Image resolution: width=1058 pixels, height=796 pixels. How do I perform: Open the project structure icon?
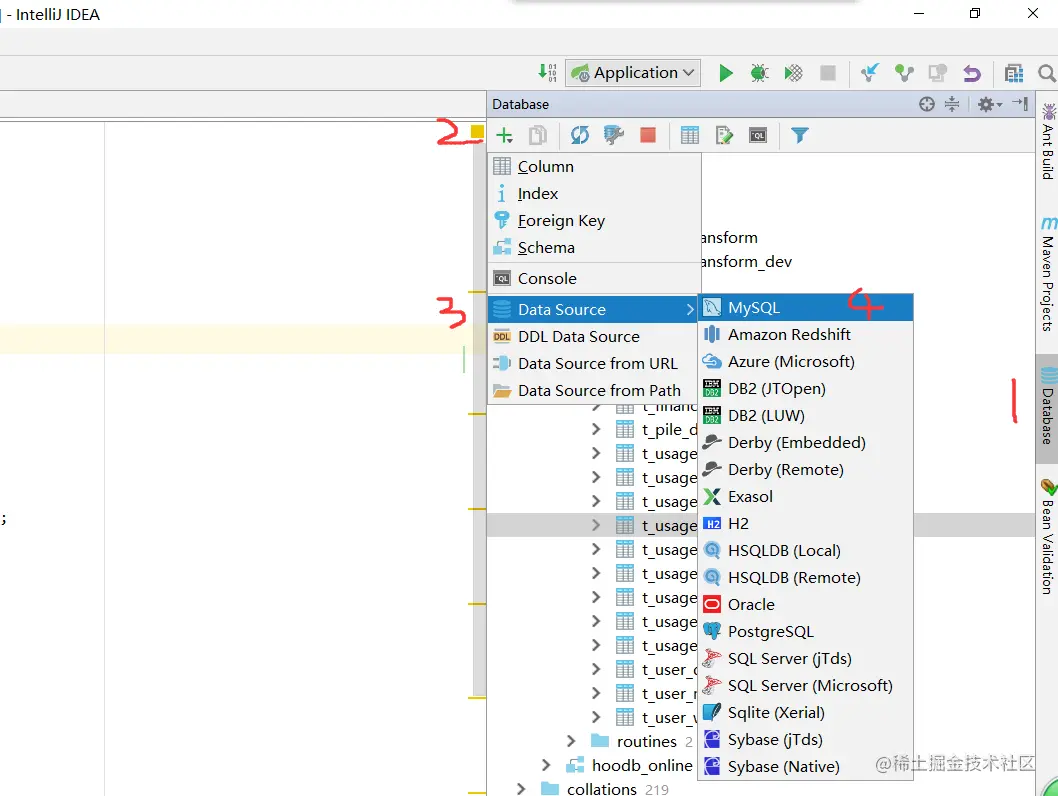[x=1013, y=73]
